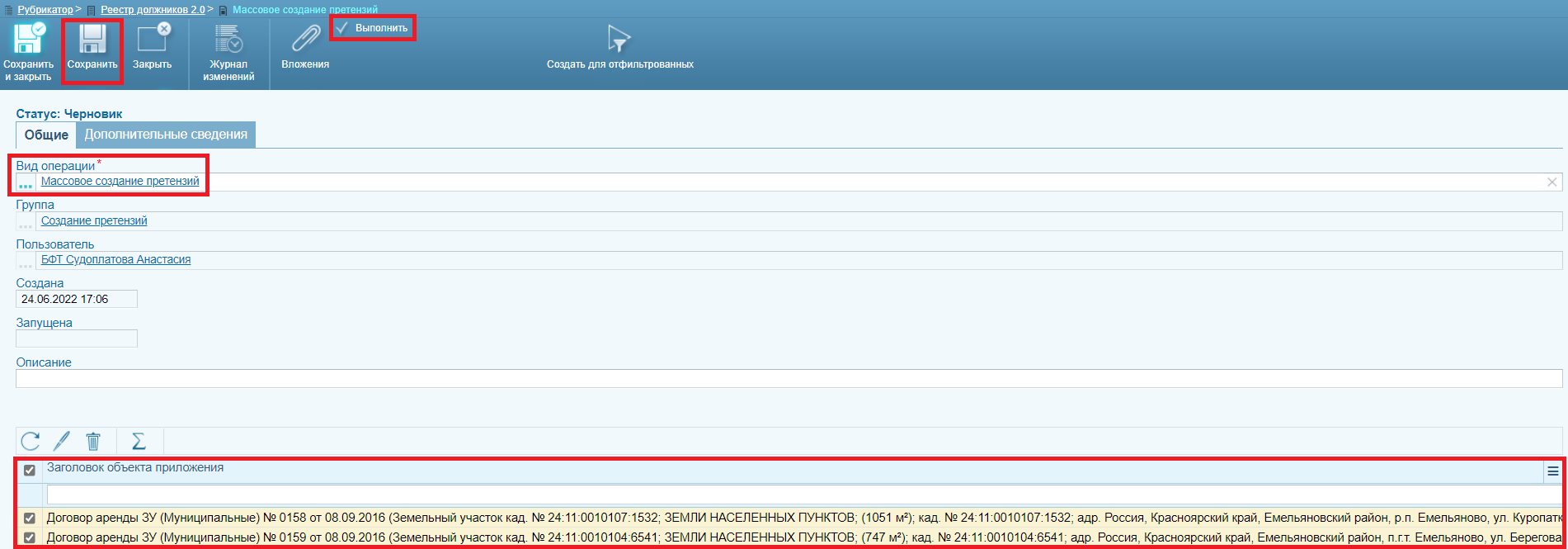Viewport: 1568px width, 549px height.
Task: Select the Общие tab
Action: pos(46,135)
